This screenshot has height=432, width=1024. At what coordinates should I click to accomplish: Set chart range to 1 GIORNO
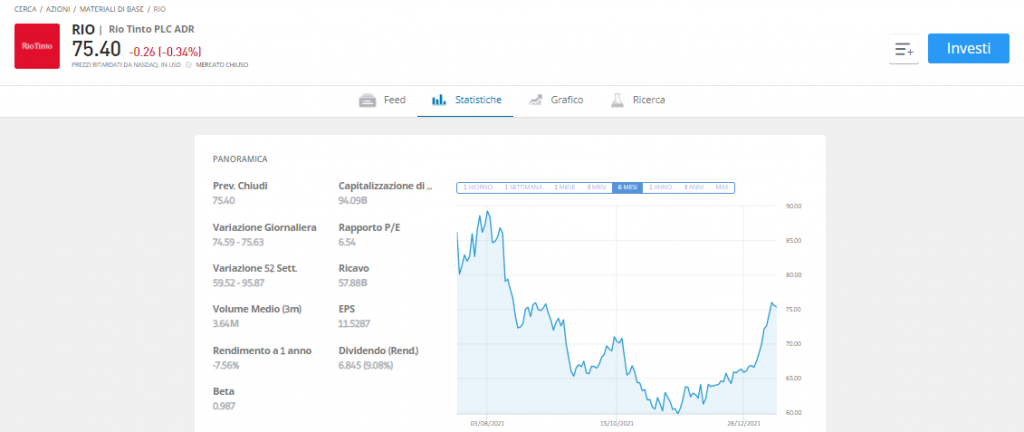pos(477,187)
